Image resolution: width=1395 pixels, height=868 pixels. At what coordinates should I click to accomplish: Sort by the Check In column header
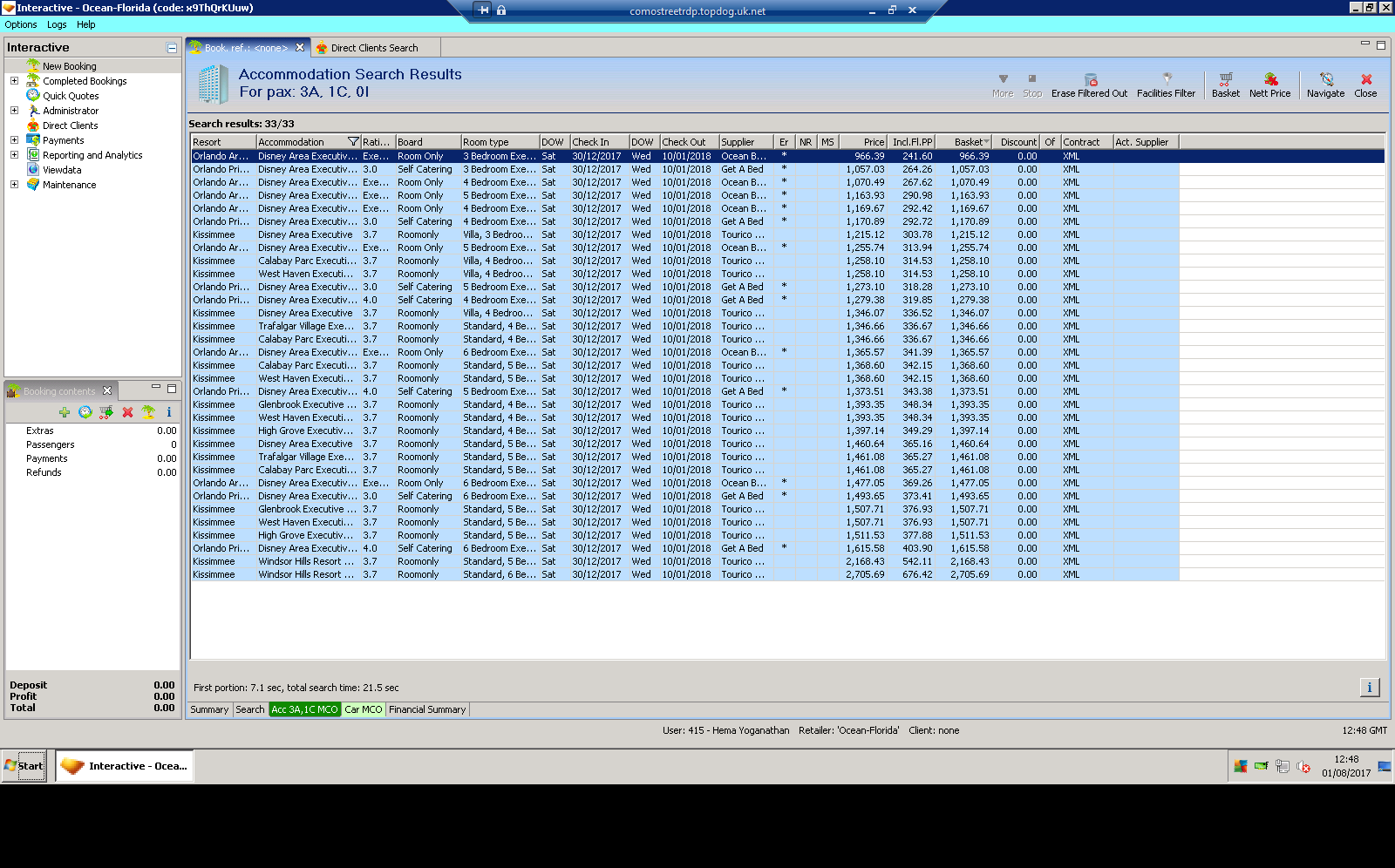coord(599,142)
